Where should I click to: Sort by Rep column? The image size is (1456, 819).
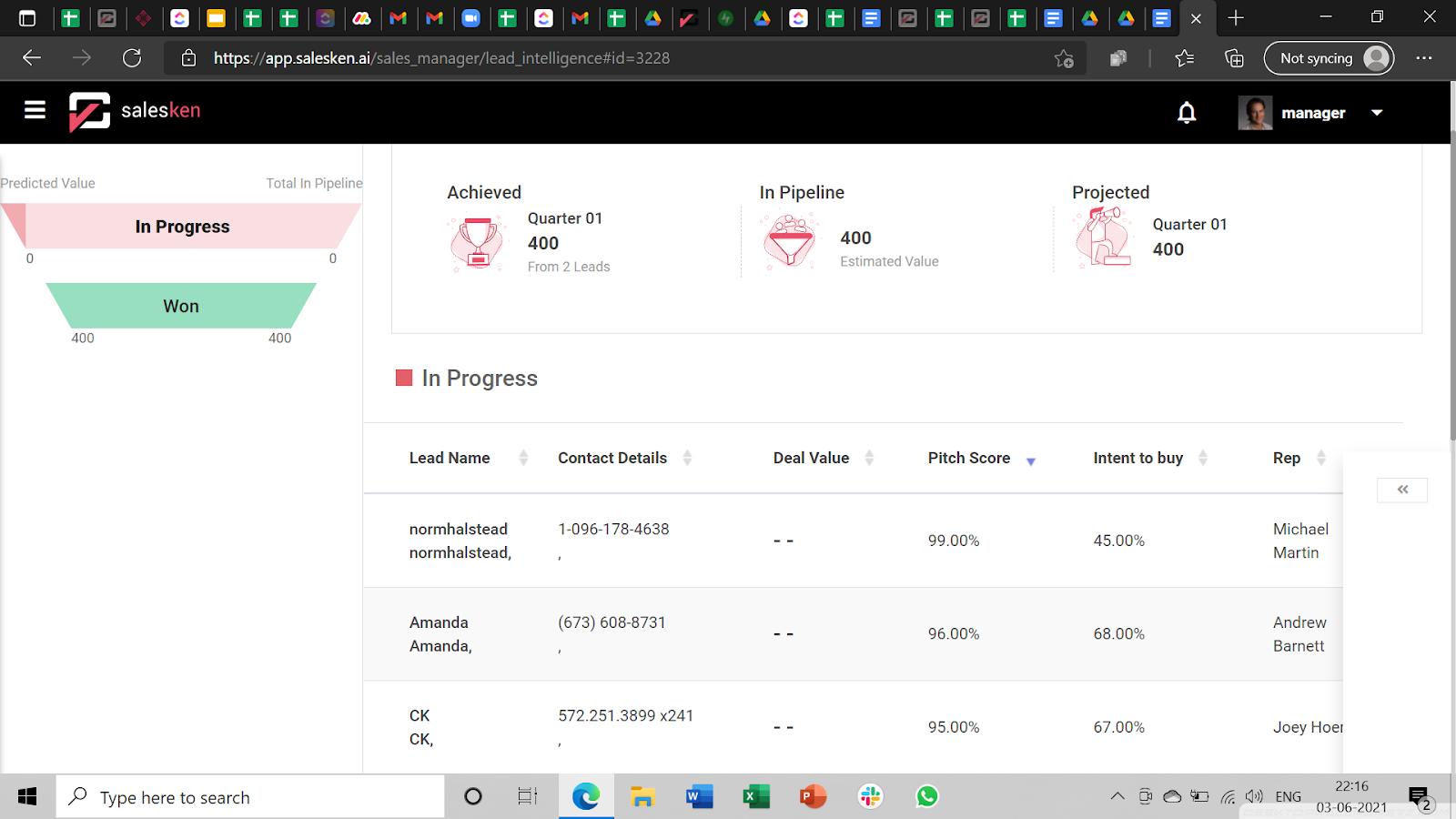click(x=1321, y=458)
